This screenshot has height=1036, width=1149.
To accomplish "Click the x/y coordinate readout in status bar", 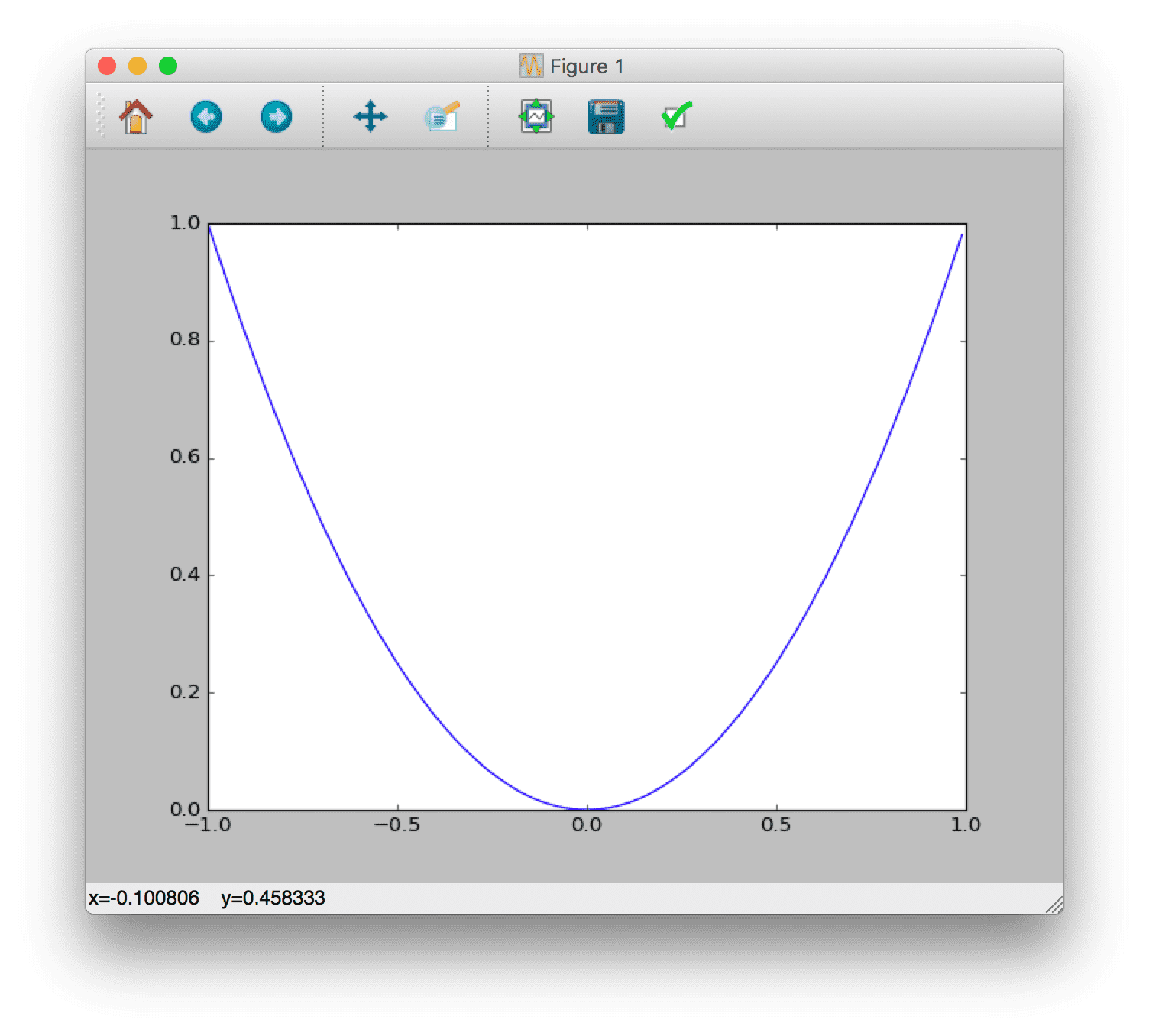I will 207,898.
